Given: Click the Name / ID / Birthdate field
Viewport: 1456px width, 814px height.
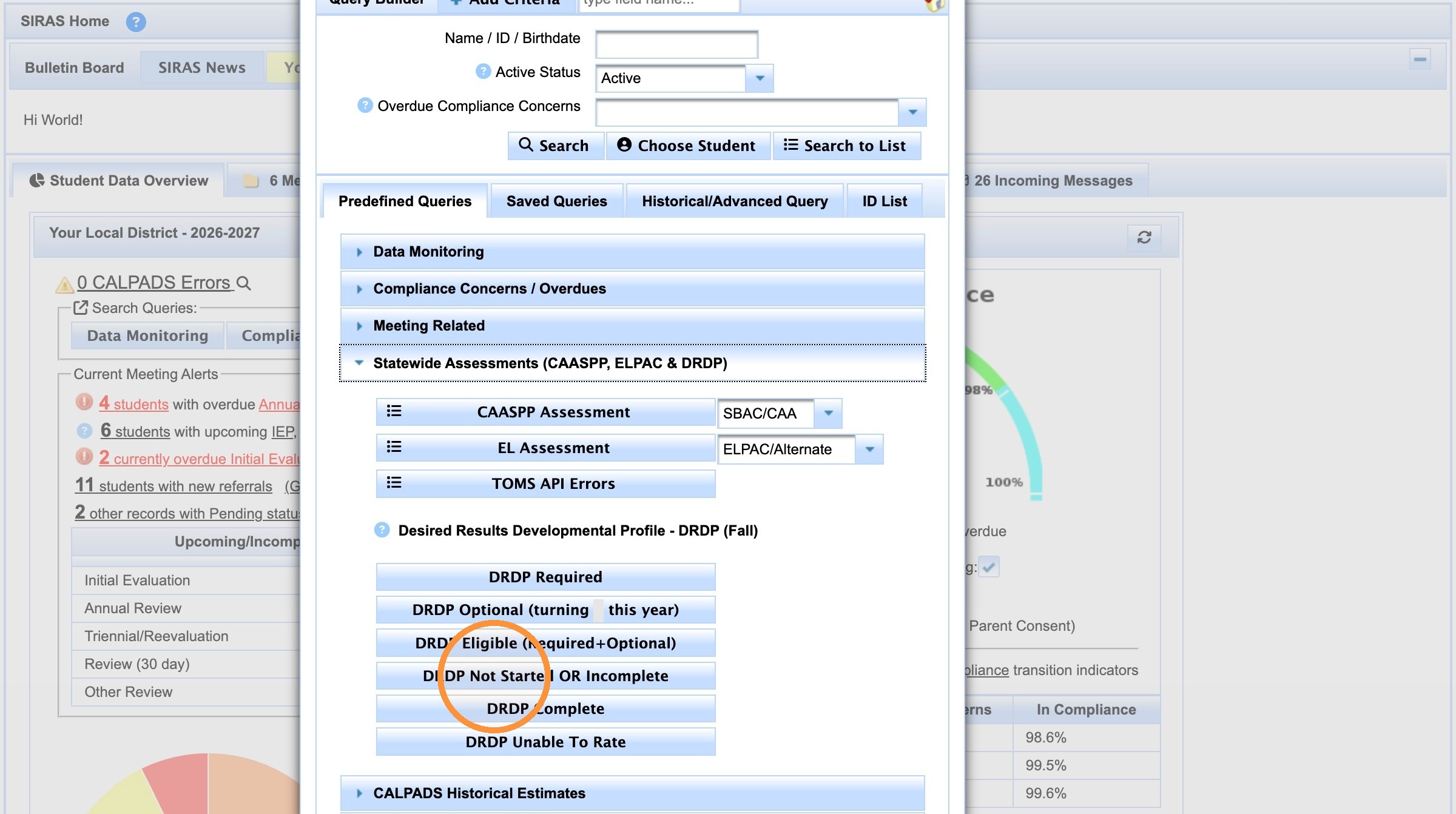Looking at the screenshot, I should click(x=676, y=45).
